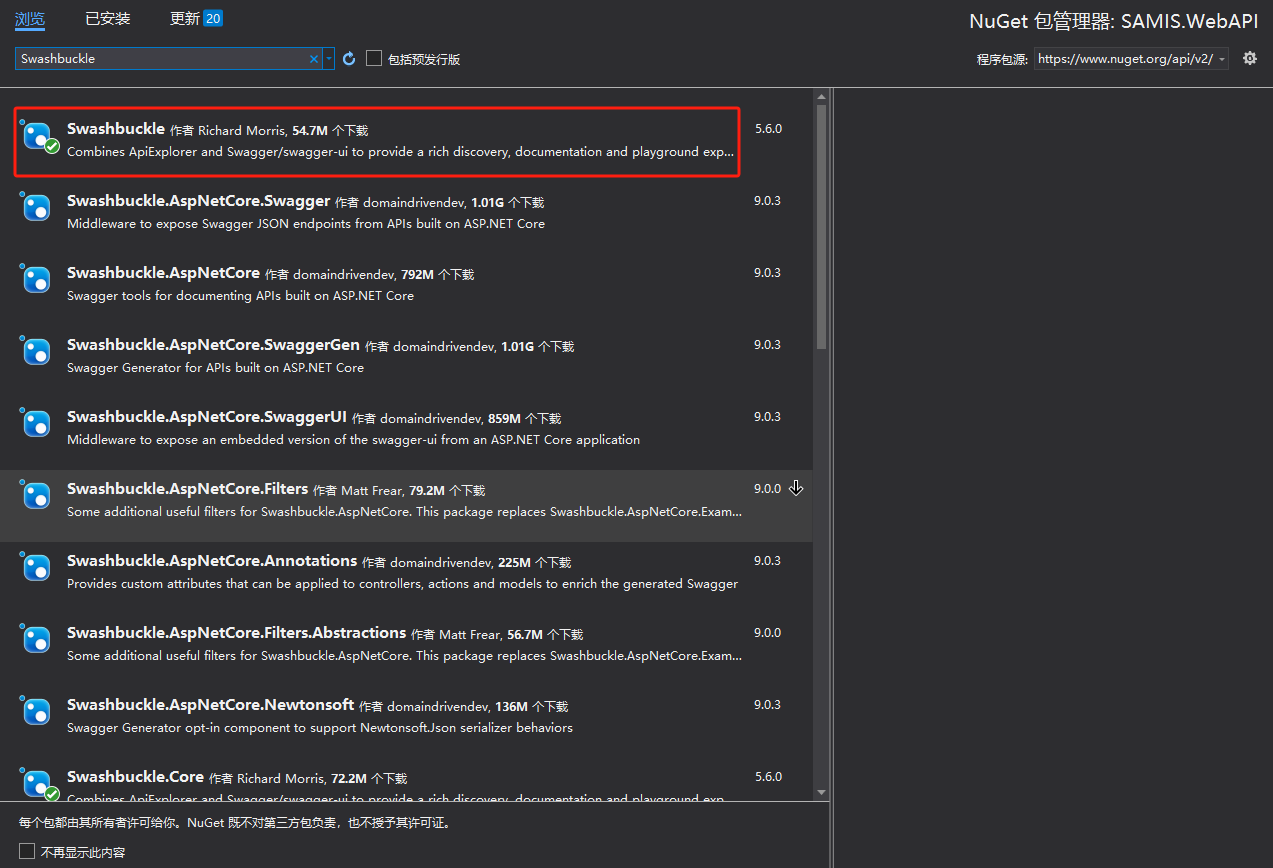Select Swashbuckle.AspNetCore.Filters title by Matt Frear
1273x868 pixels.
187,489
